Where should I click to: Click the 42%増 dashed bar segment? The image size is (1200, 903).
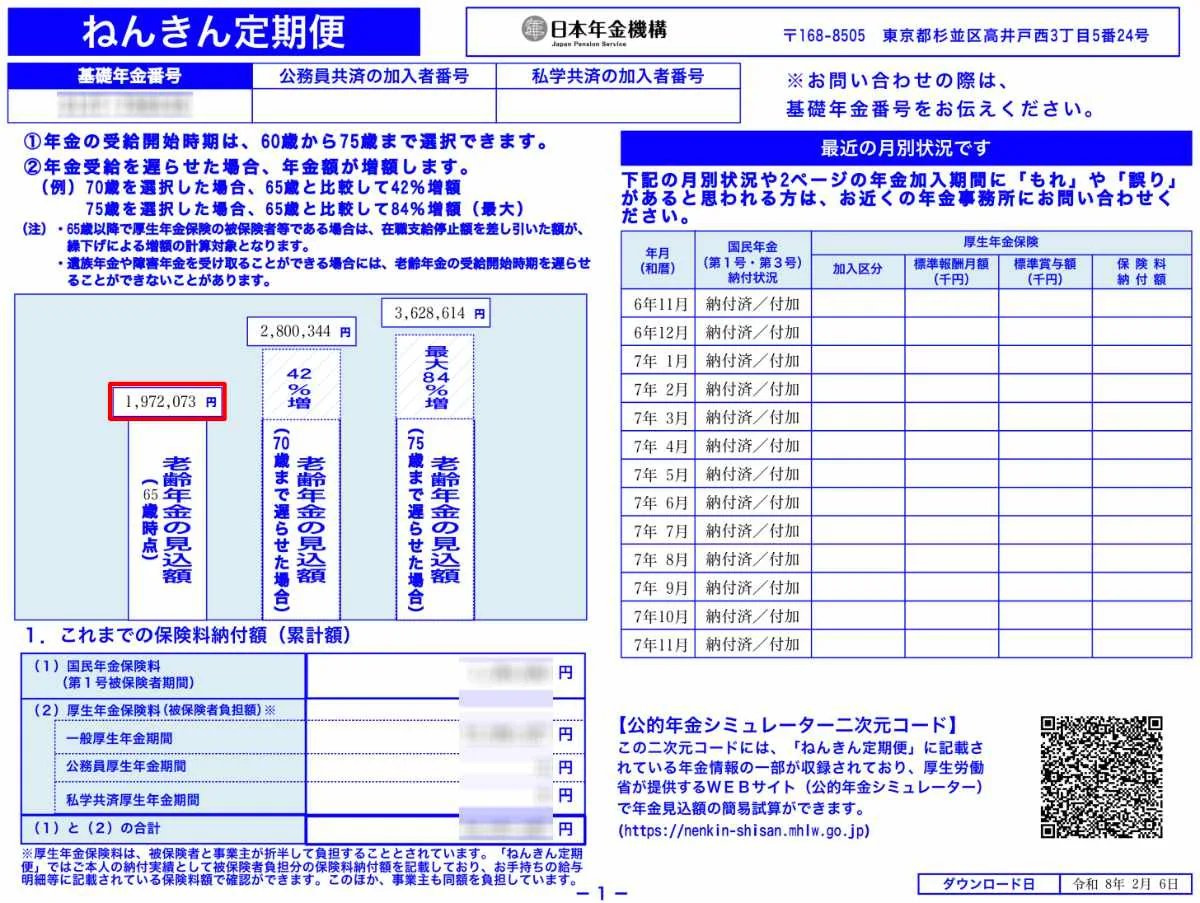[x=300, y=385]
